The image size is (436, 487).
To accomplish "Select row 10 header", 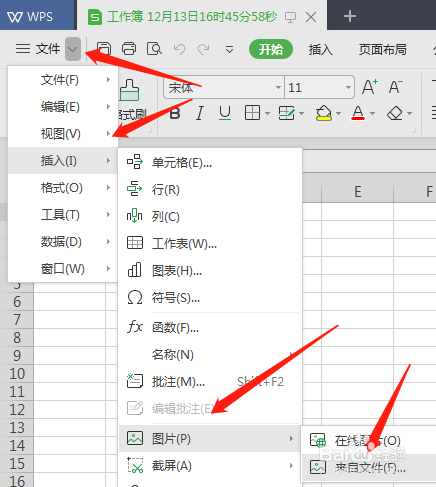I will [x=17, y=374].
